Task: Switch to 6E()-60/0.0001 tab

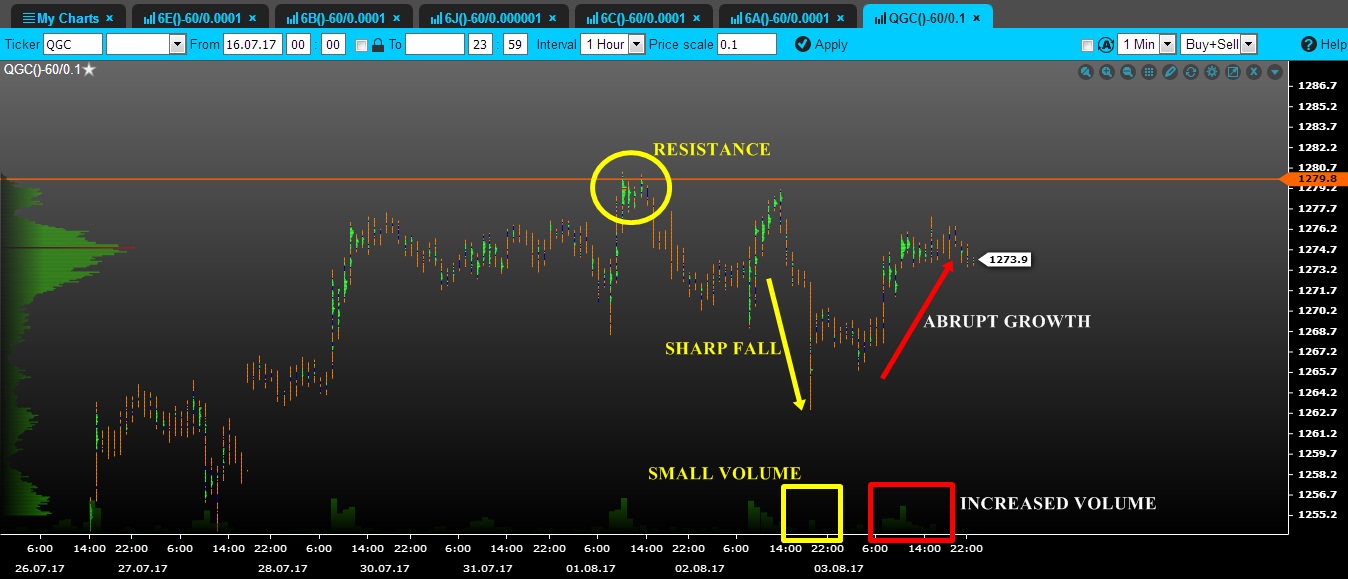Action: [x=199, y=18]
